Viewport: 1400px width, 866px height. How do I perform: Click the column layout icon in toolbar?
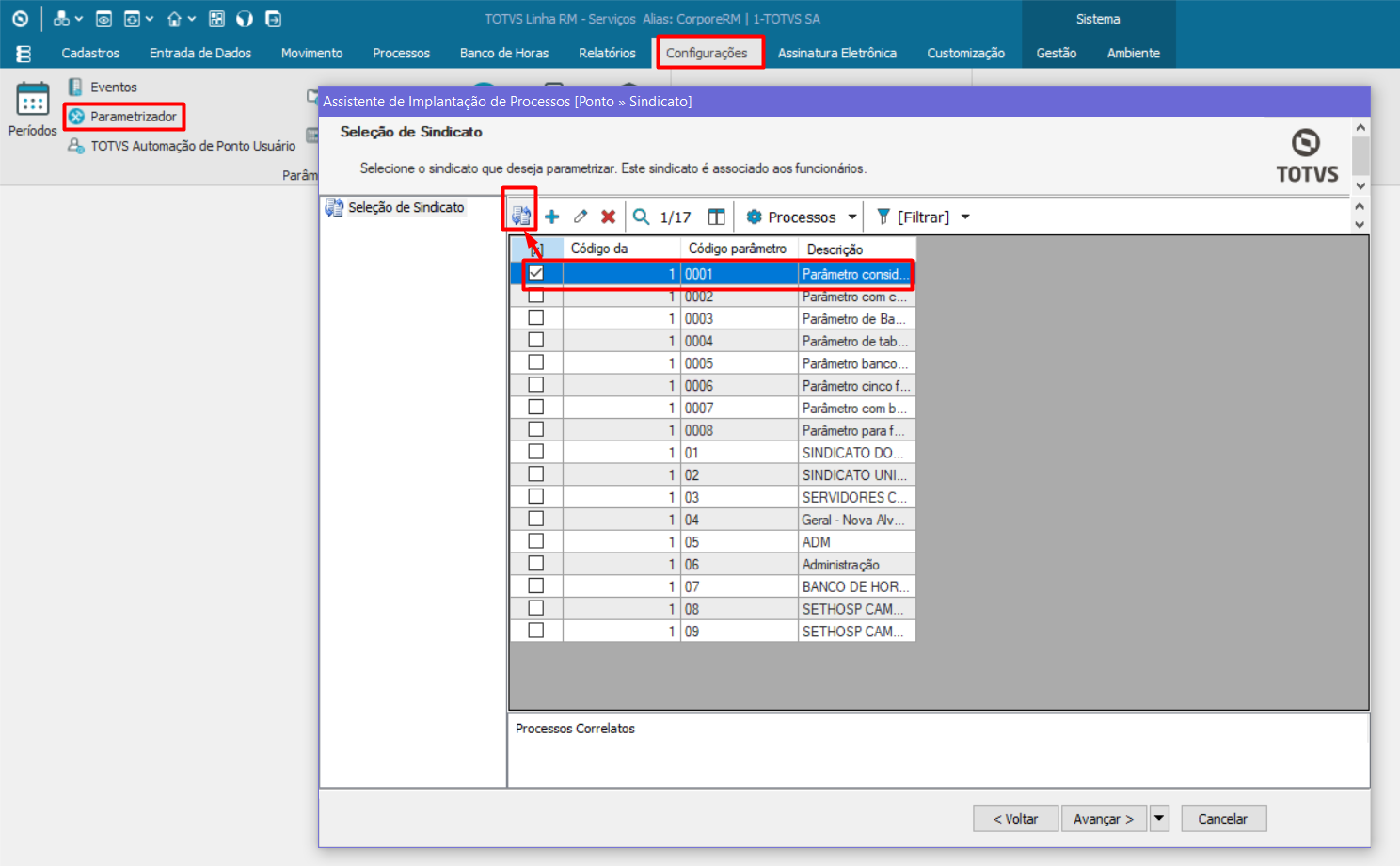(717, 216)
